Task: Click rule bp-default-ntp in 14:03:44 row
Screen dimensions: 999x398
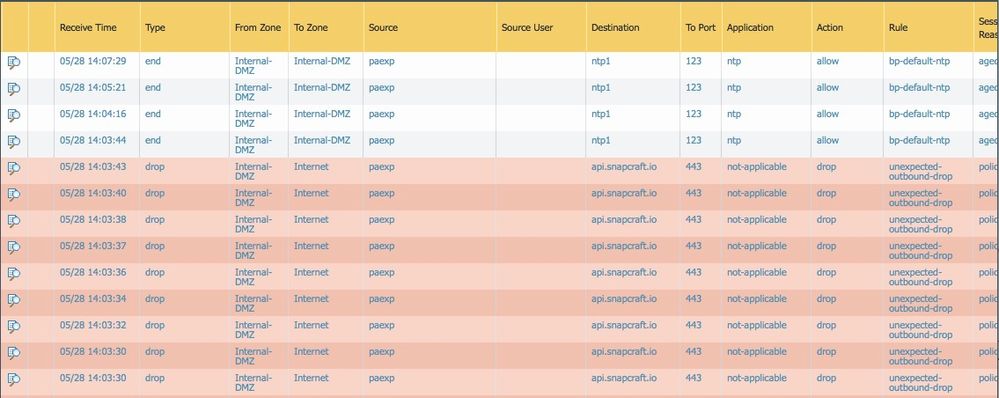Action: click(x=919, y=140)
